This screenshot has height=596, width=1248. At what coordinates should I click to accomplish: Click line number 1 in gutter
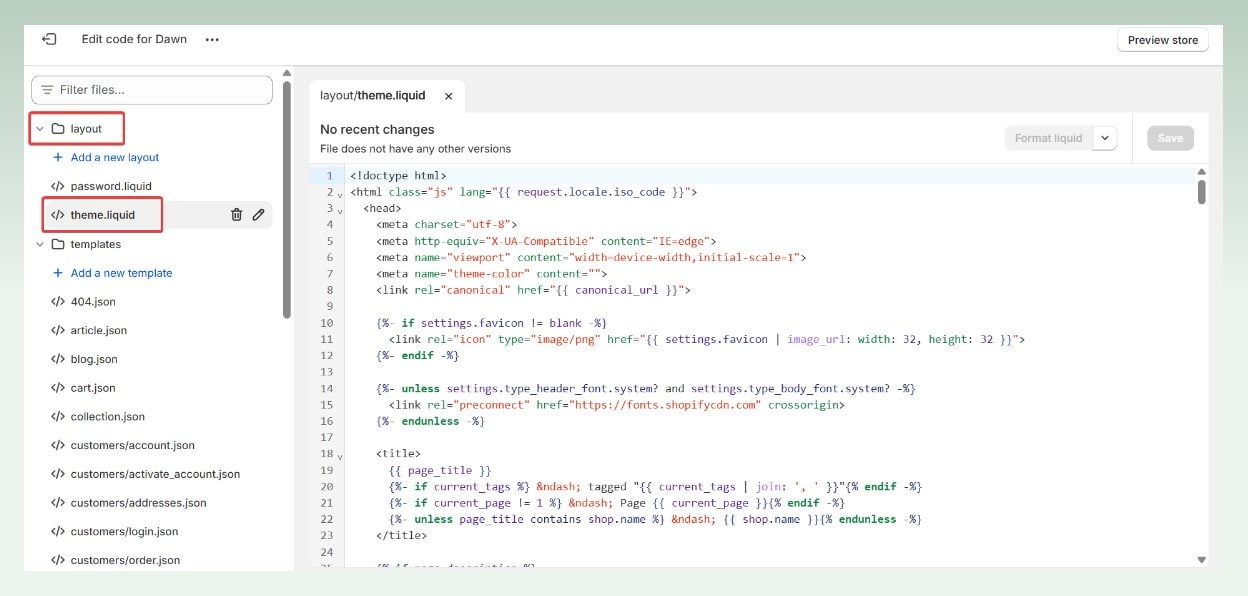point(329,176)
